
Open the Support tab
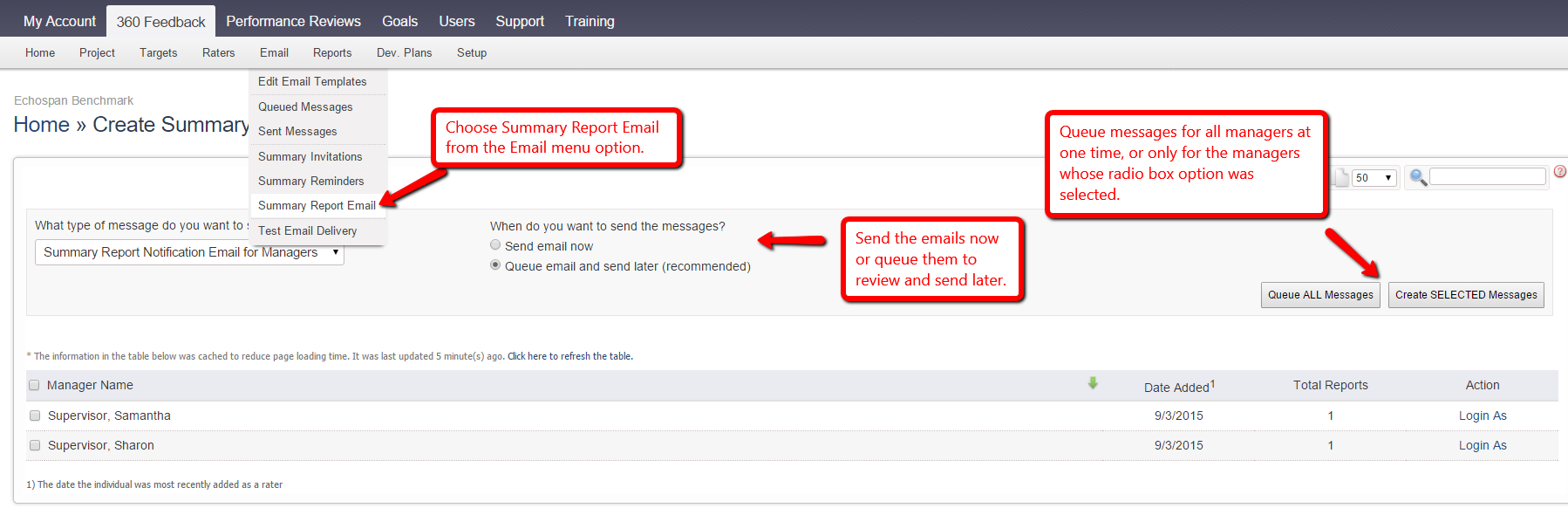point(520,21)
